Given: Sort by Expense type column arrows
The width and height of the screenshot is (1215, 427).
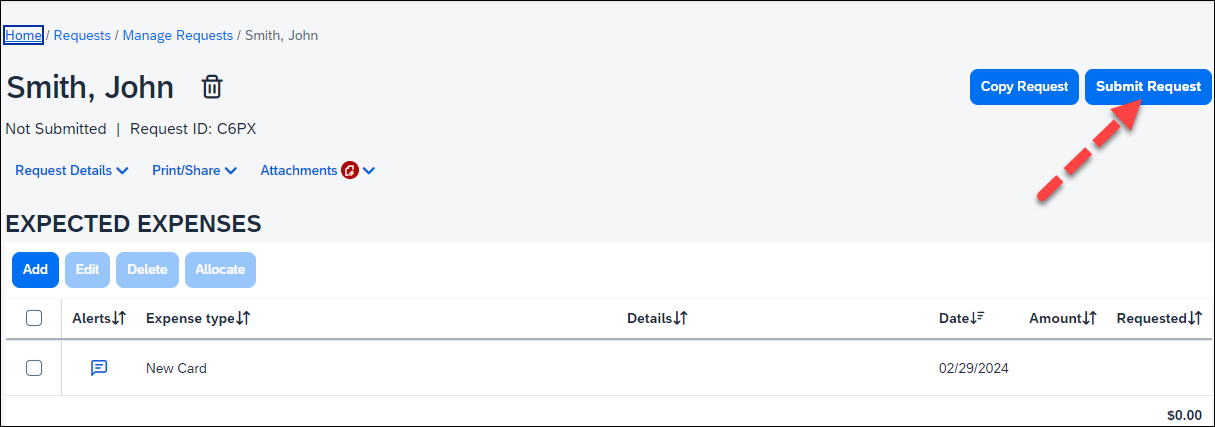Looking at the screenshot, I should click(243, 318).
